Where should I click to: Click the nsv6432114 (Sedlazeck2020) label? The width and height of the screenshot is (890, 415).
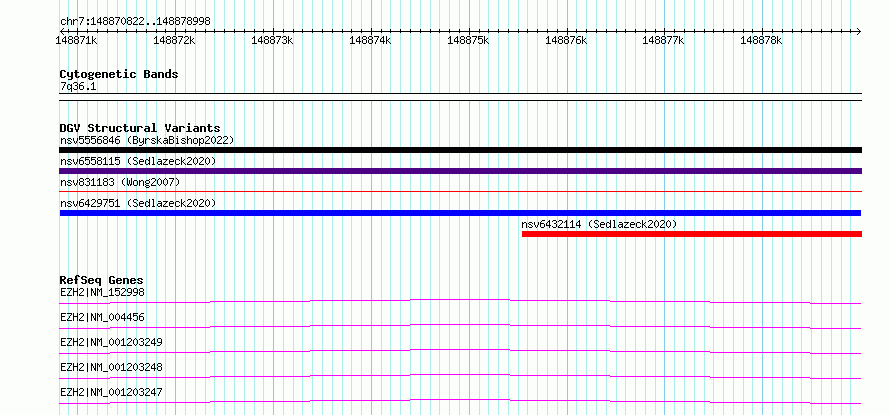(599, 224)
